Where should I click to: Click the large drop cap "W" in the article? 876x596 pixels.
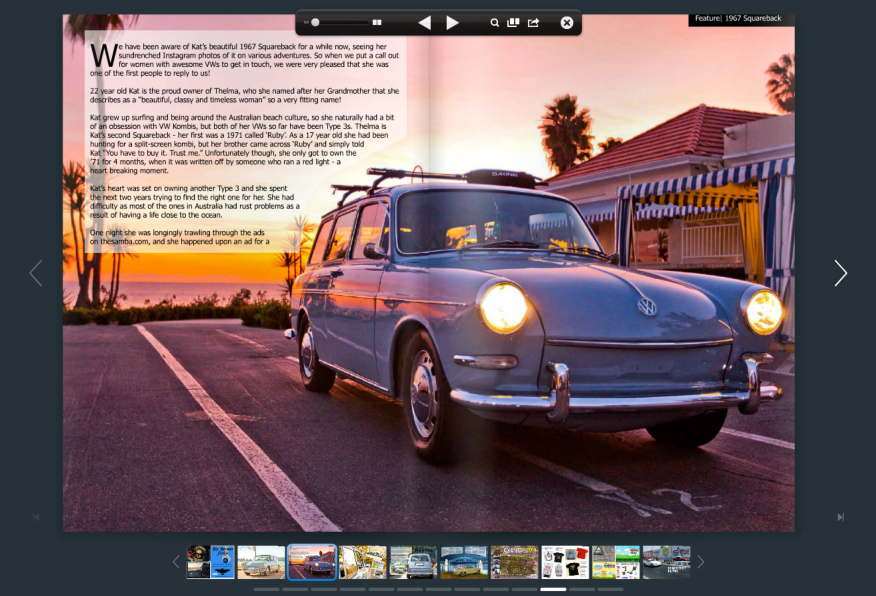pos(103,55)
